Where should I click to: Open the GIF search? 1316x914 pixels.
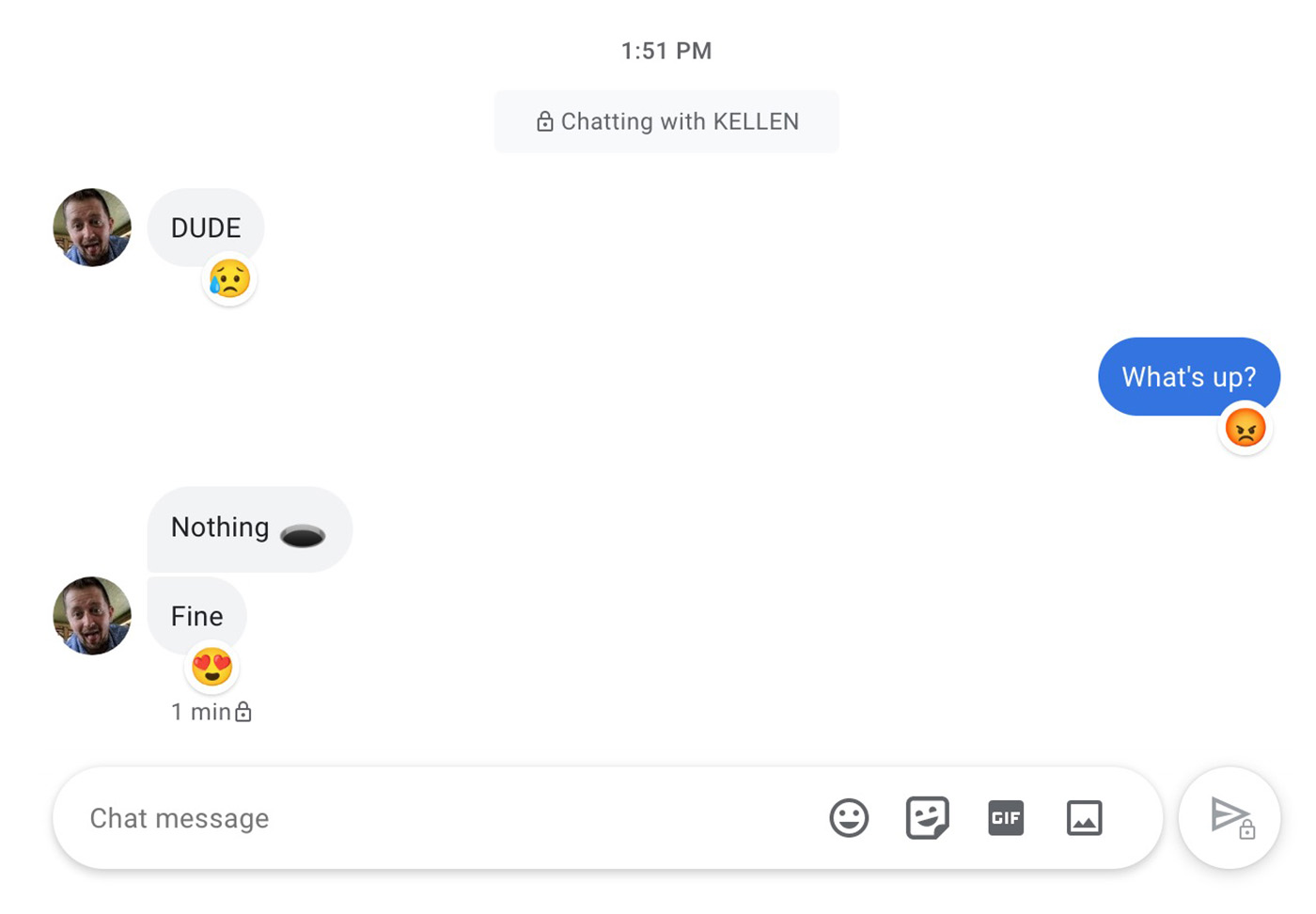(1005, 818)
